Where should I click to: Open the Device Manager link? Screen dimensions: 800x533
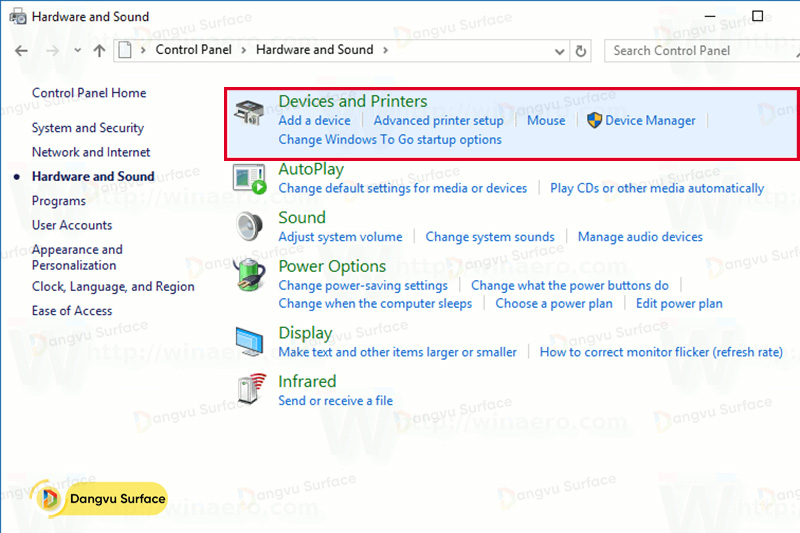pos(650,120)
